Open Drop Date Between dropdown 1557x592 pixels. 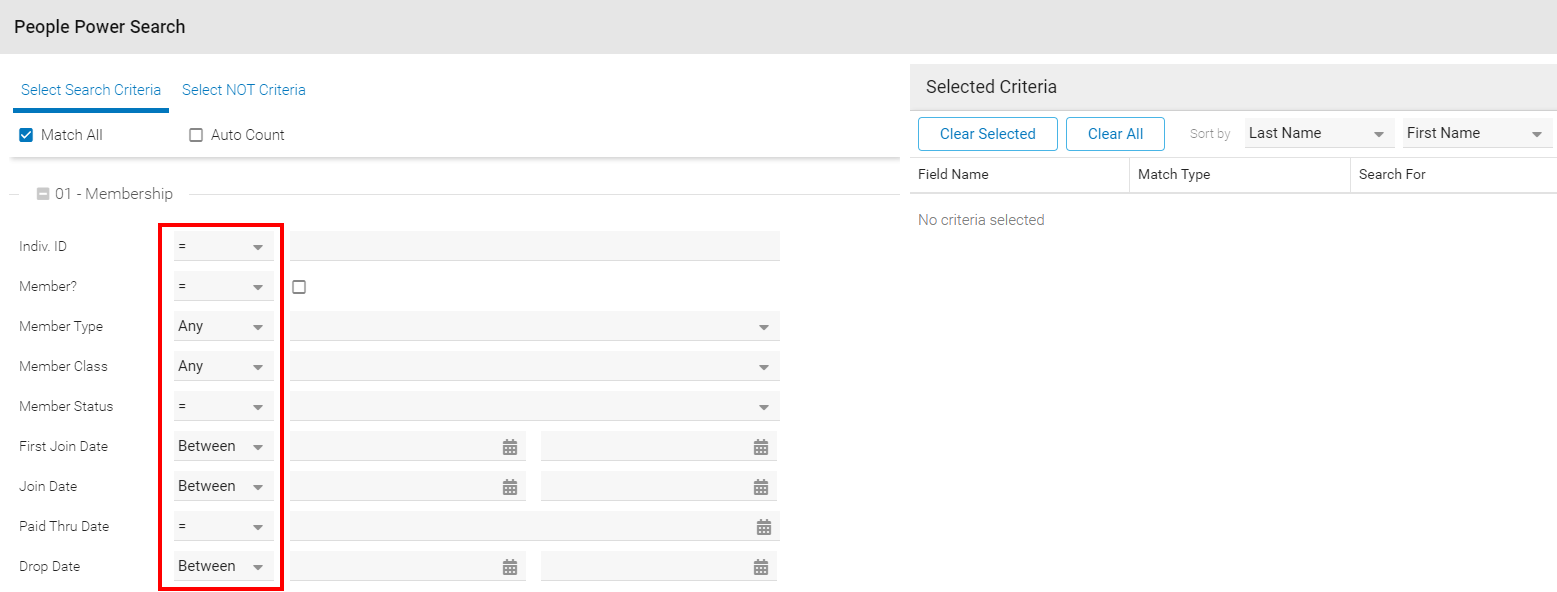224,566
